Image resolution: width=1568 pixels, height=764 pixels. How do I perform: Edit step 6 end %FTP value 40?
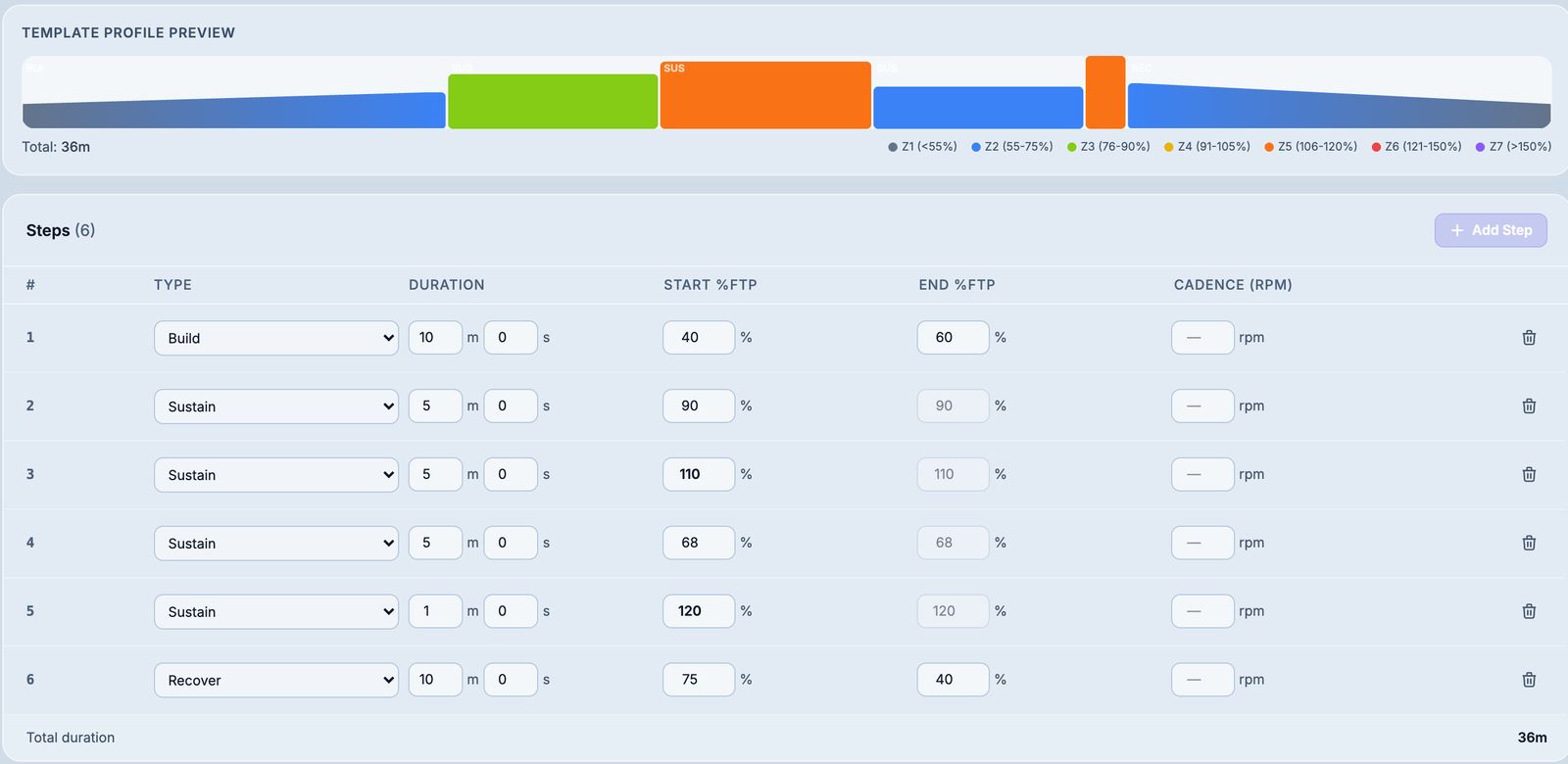coord(953,680)
